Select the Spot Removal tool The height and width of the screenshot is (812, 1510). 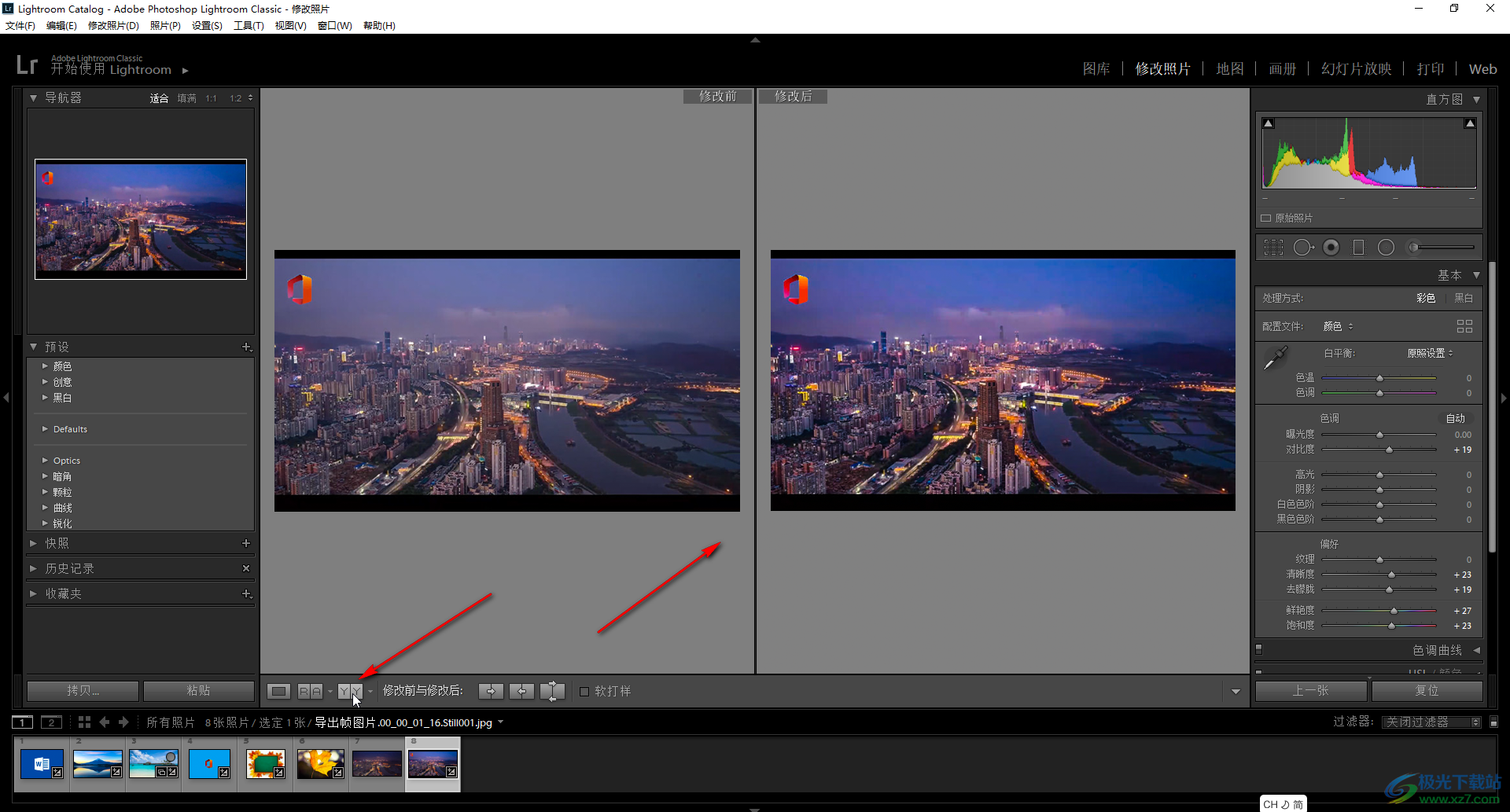[x=1303, y=248]
